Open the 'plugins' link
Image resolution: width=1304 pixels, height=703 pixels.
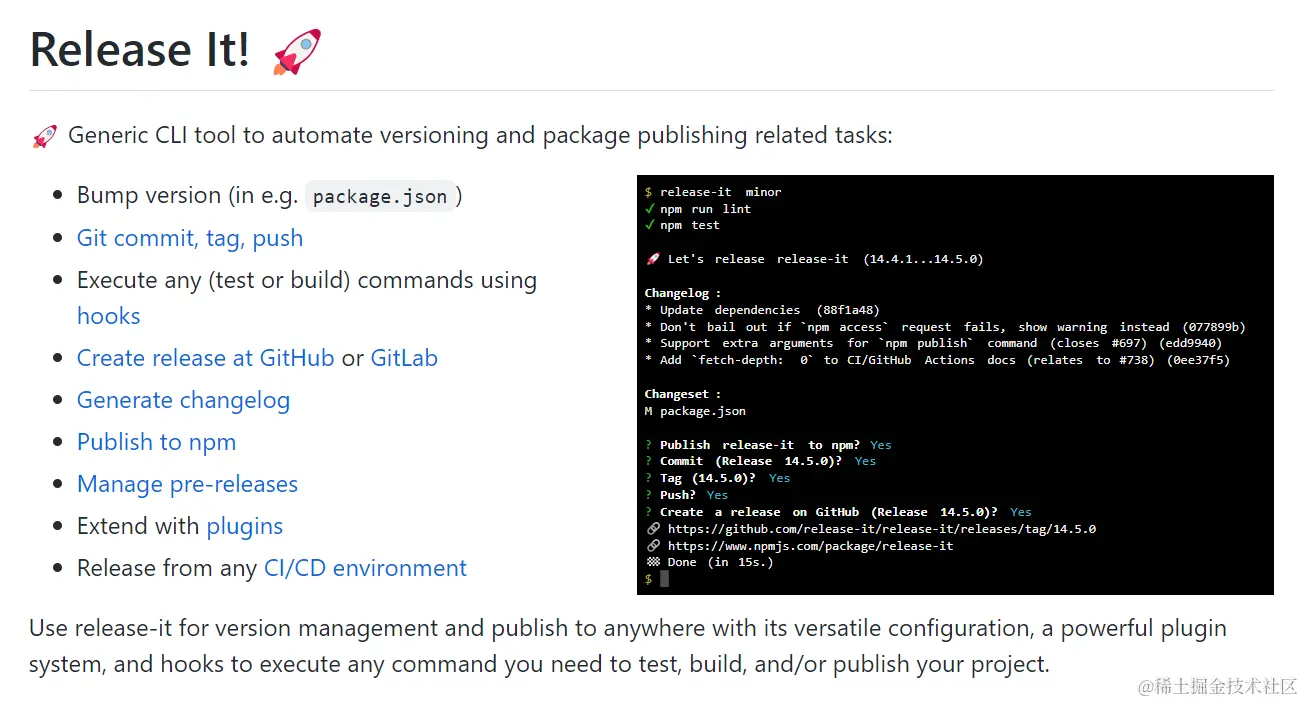tap(245, 526)
